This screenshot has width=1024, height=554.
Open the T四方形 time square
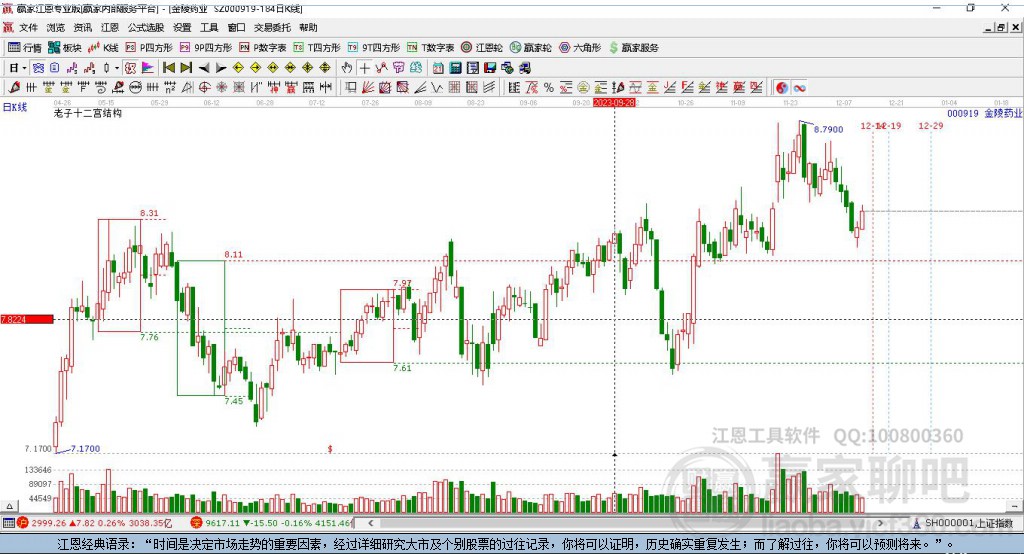(x=317, y=48)
